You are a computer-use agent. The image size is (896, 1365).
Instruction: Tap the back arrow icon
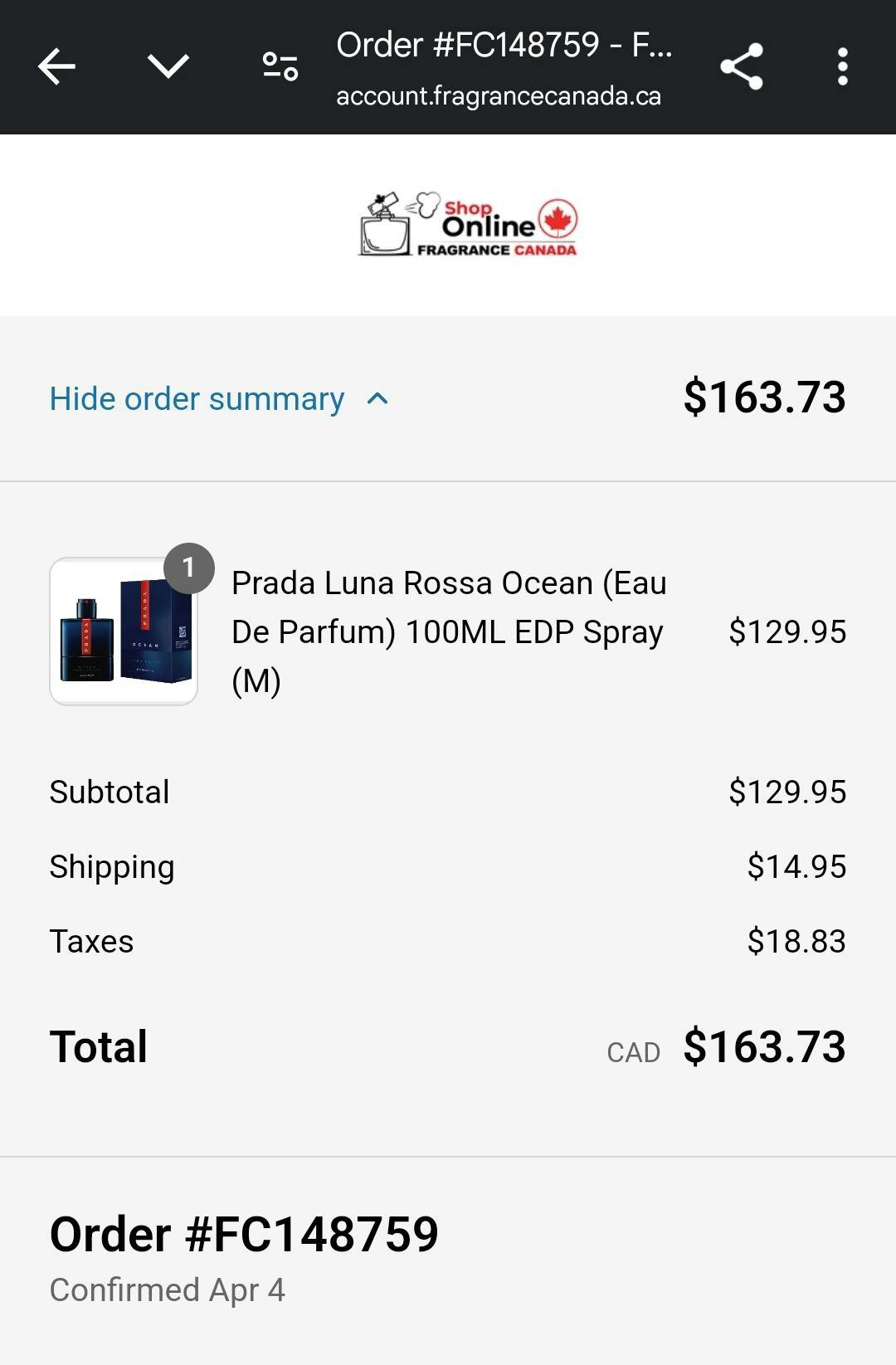56,66
